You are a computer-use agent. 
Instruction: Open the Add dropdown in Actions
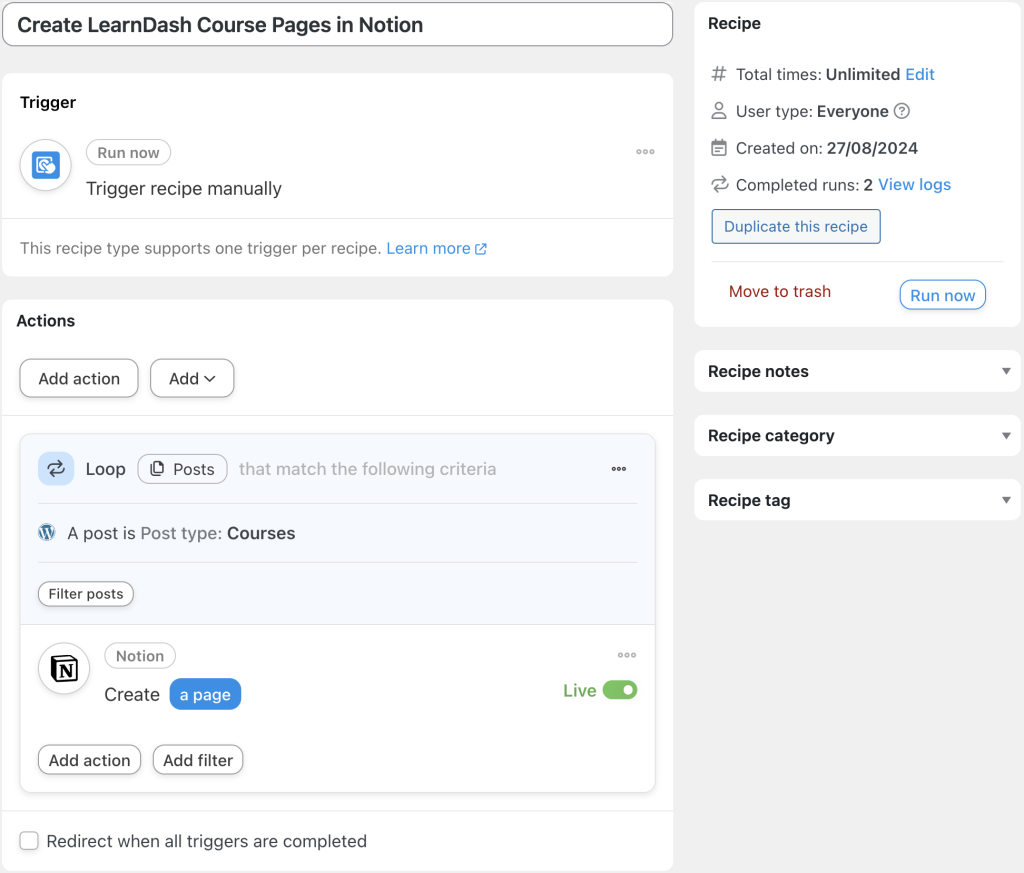192,379
